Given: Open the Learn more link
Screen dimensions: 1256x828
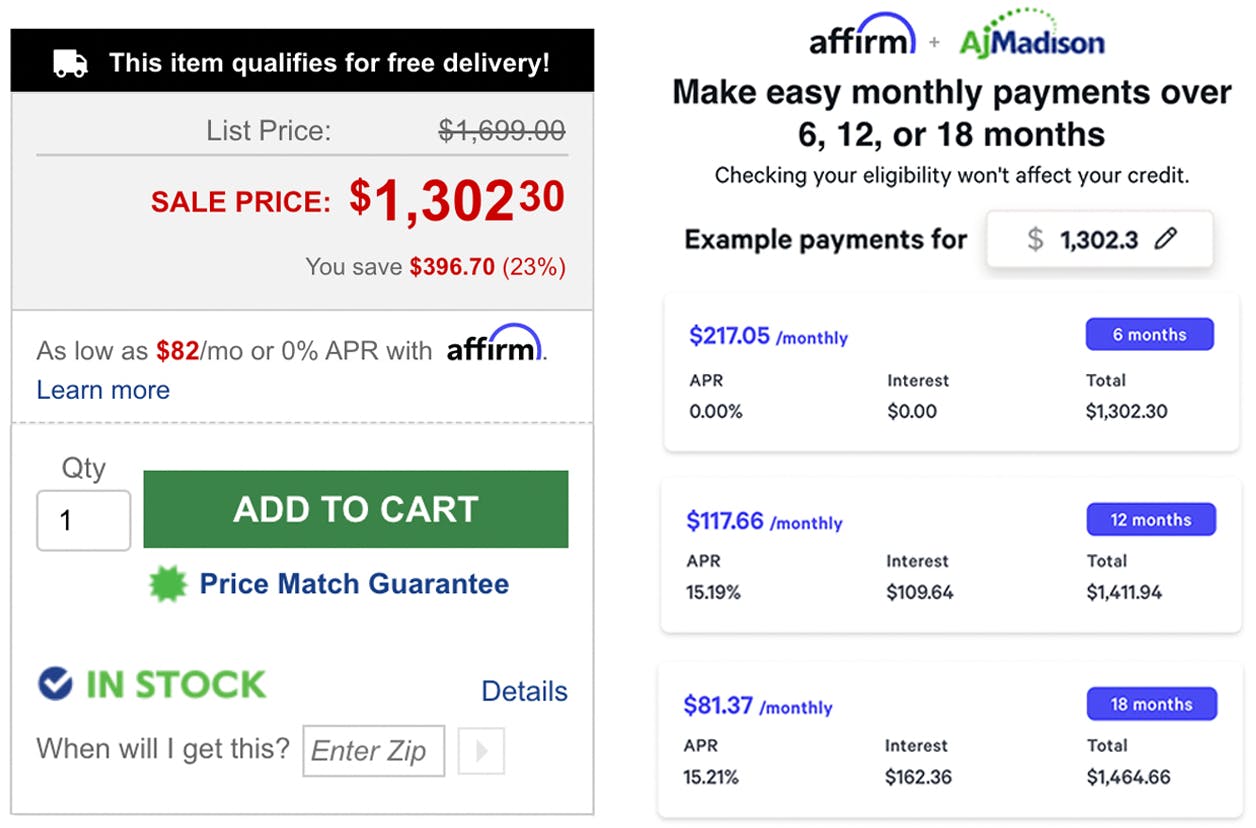Looking at the screenshot, I should click(103, 390).
